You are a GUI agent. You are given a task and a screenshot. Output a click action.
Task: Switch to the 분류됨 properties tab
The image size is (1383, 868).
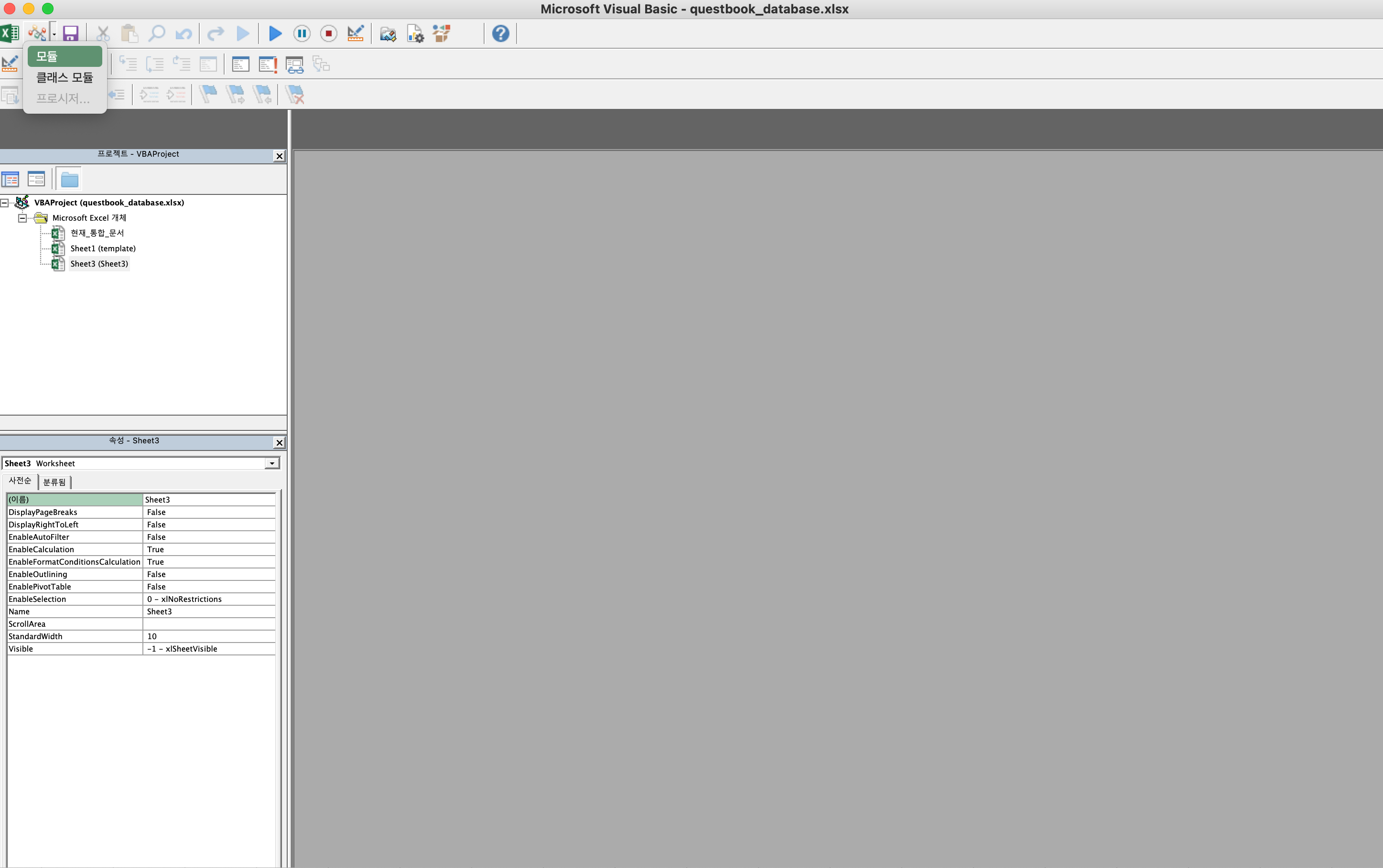[x=54, y=482]
